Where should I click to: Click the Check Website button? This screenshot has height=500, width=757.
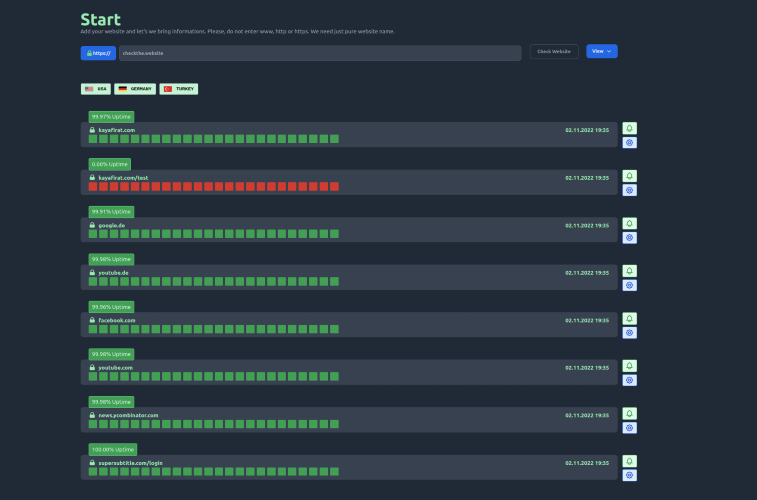554,51
